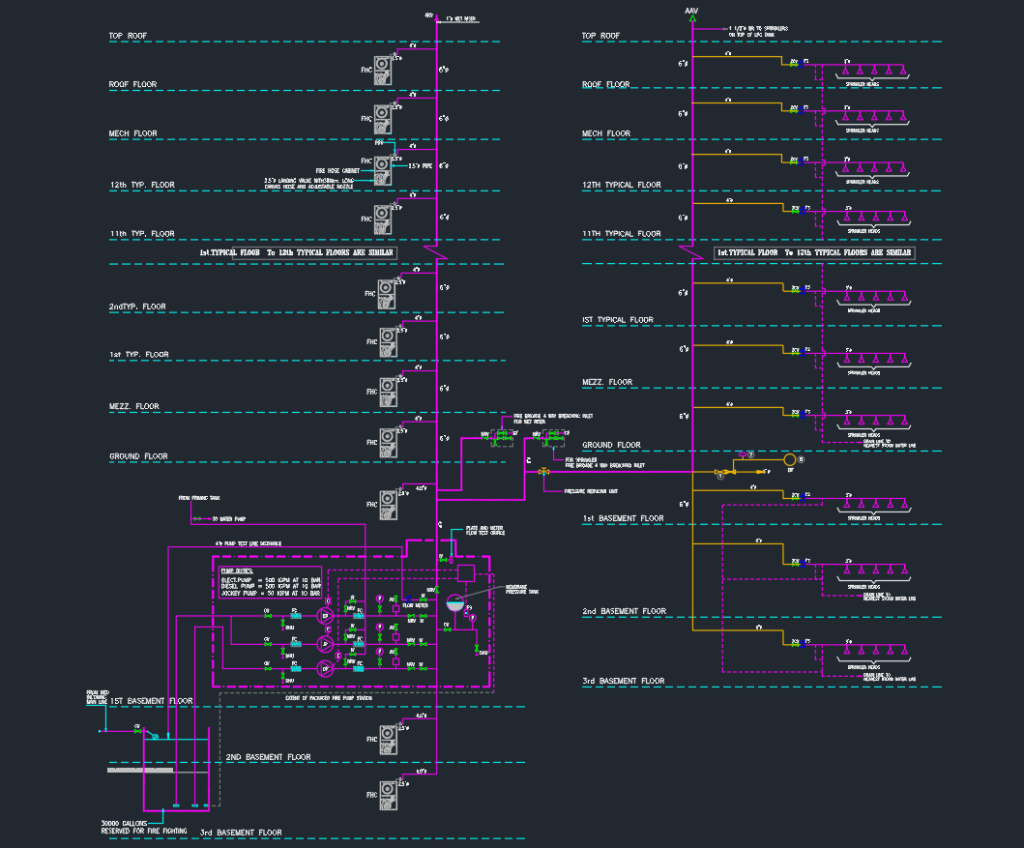Click the diesel pump circle symbol
This screenshot has width=1024, height=848.
tap(325, 668)
